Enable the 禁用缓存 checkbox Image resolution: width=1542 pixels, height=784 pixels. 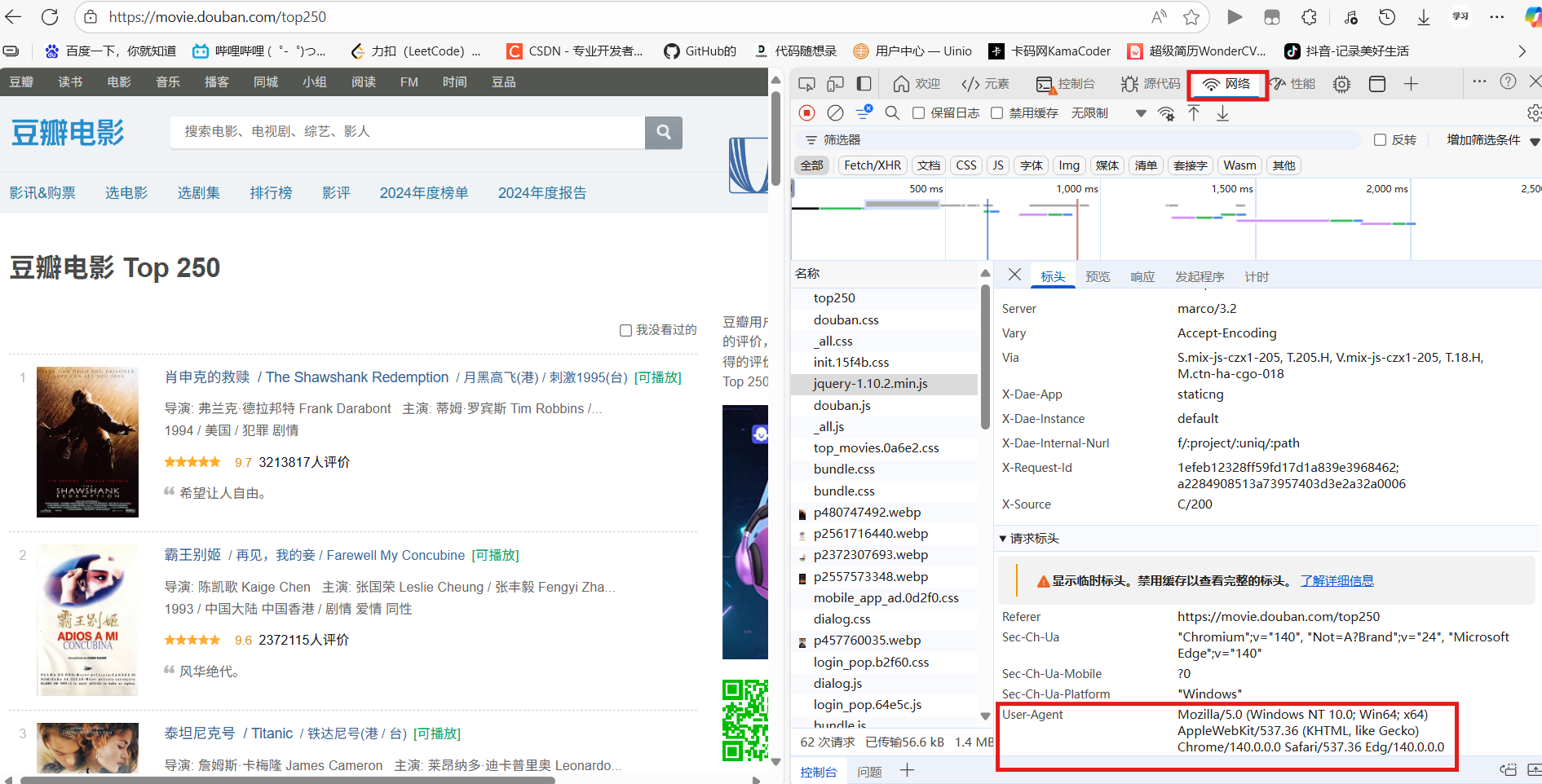[996, 113]
